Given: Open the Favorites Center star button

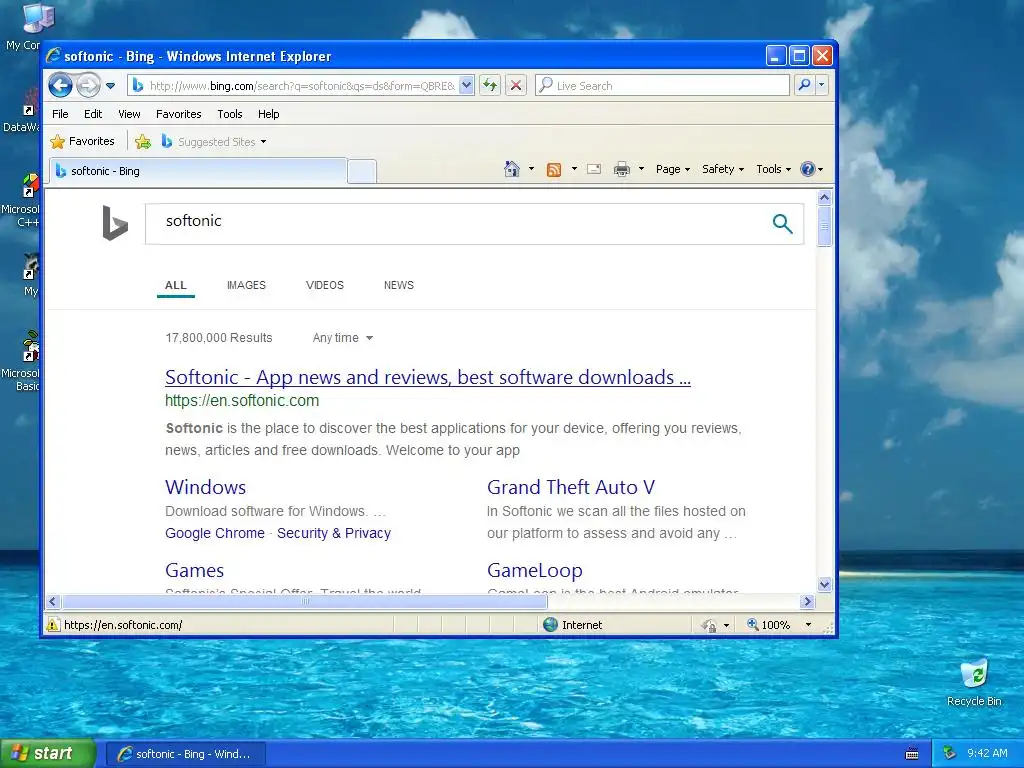Looking at the screenshot, I should (x=82, y=141).
